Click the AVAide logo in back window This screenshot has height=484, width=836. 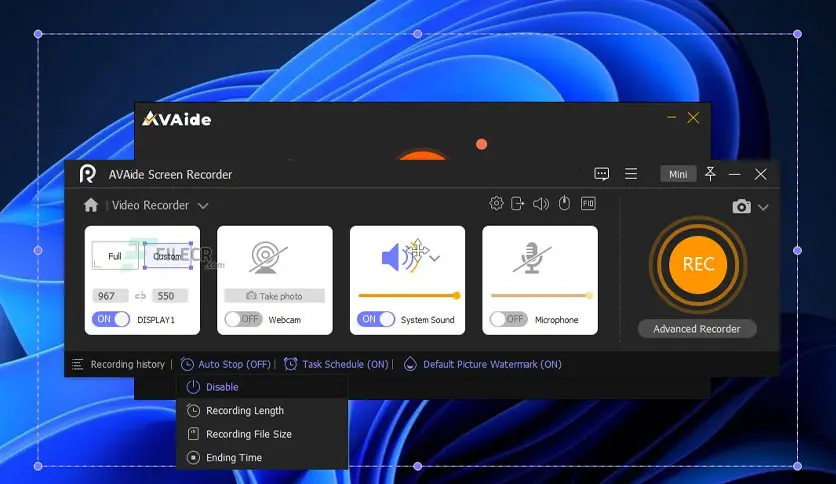[x=176, y=118]
